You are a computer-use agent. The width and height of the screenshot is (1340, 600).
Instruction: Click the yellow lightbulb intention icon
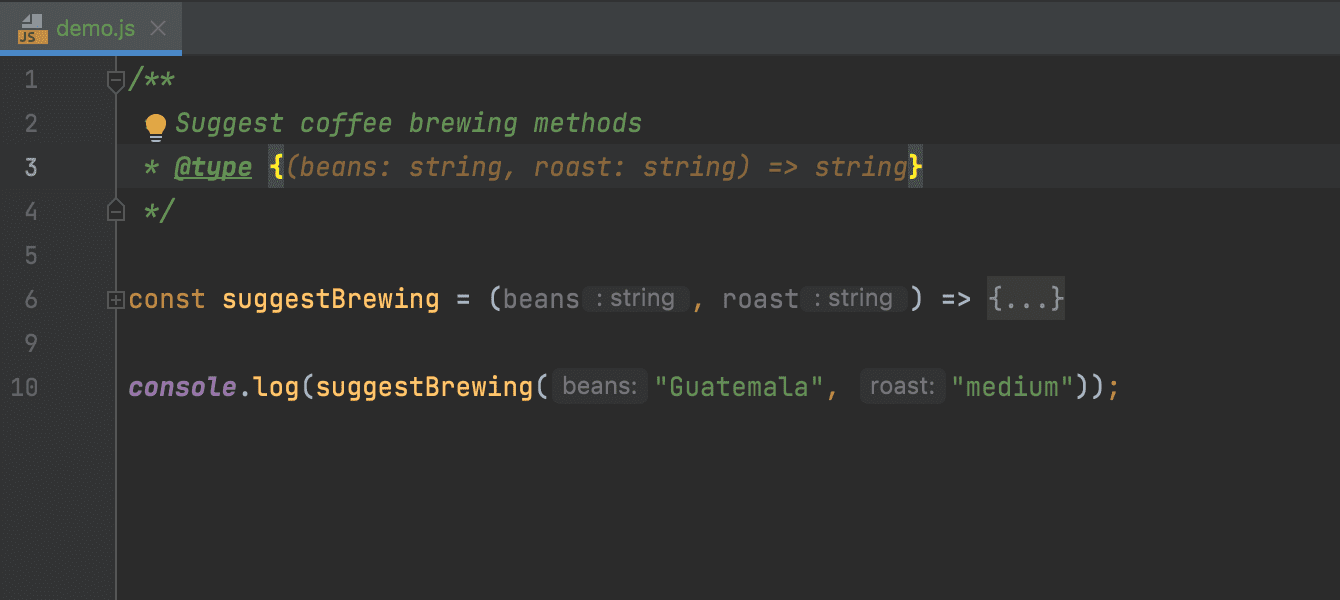[155, 125]
